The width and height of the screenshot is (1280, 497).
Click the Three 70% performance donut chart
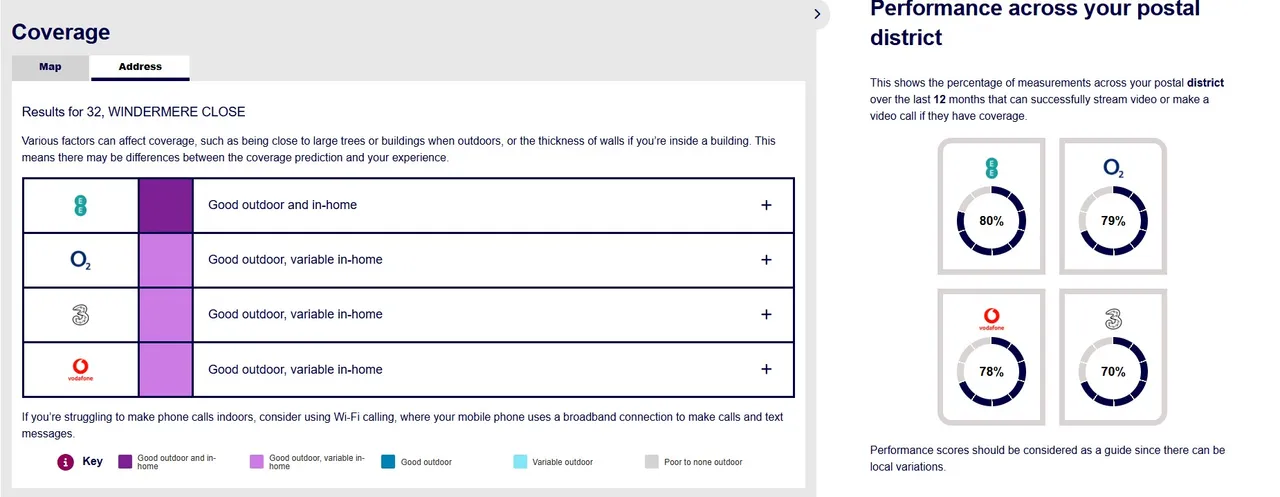[1113, 371]
